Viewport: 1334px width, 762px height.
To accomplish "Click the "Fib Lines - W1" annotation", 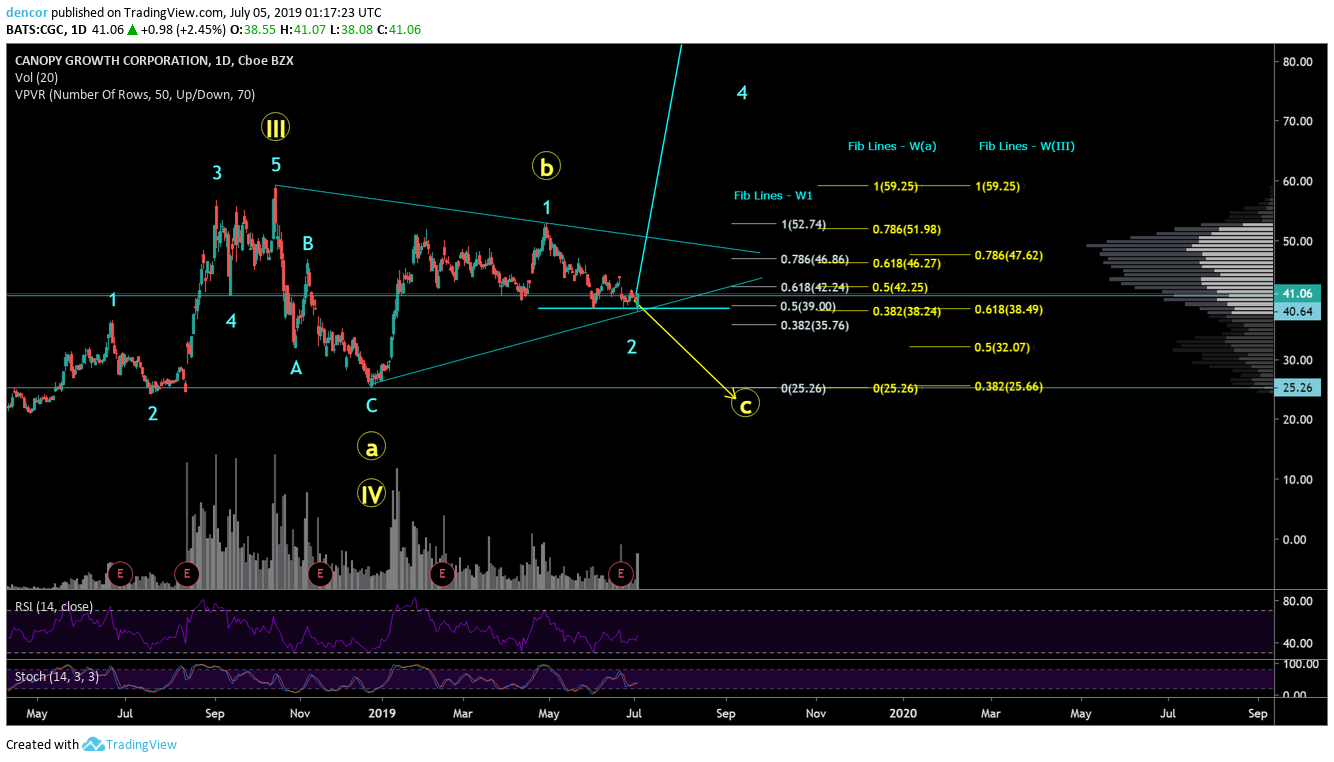I will [773, 196].
